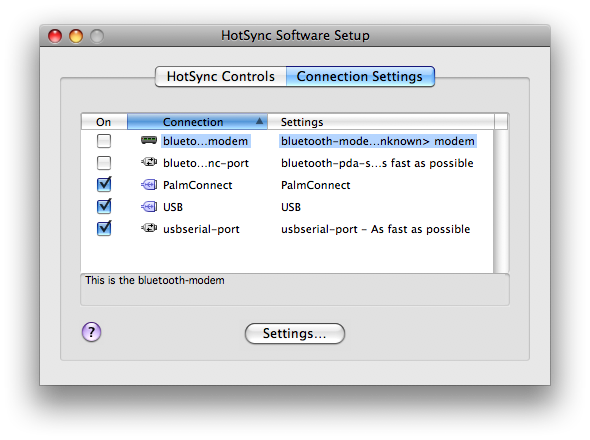Open help with purple question mark
Image resolution: width=590 pixels, height=440 pixels.
[x=91, y=332]
